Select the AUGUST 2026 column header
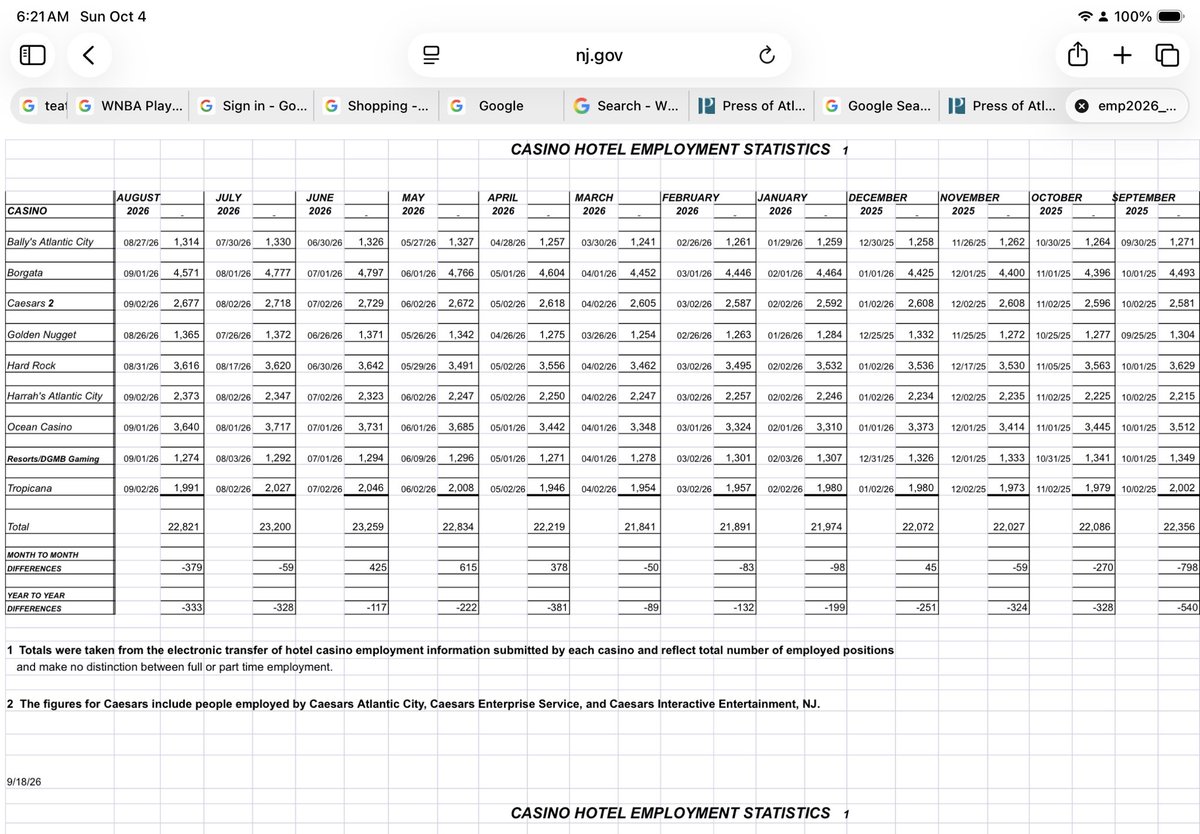 [x=138, y=204]
